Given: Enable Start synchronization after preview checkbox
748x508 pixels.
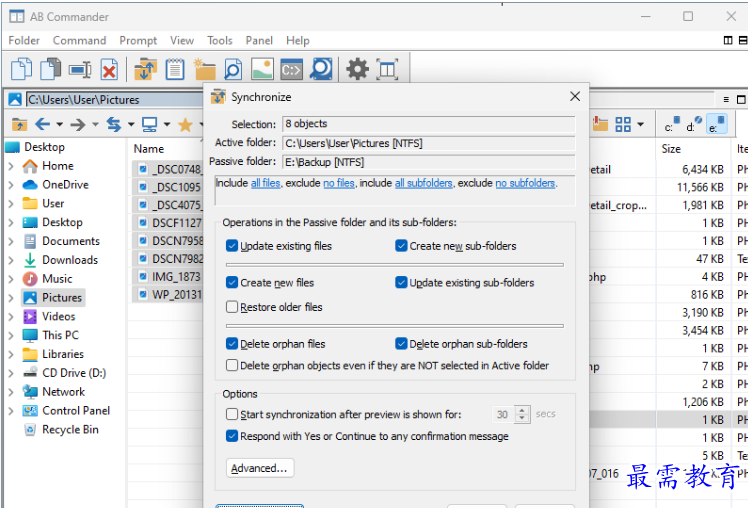Looking at the screenshot, I should click(232, 414).
